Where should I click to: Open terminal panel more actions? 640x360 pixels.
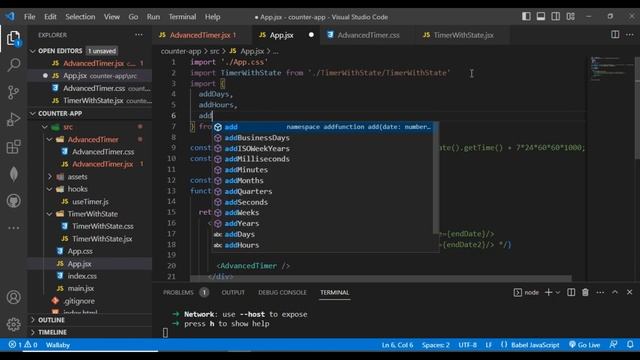pyautogui.click(x=600, y=292)
